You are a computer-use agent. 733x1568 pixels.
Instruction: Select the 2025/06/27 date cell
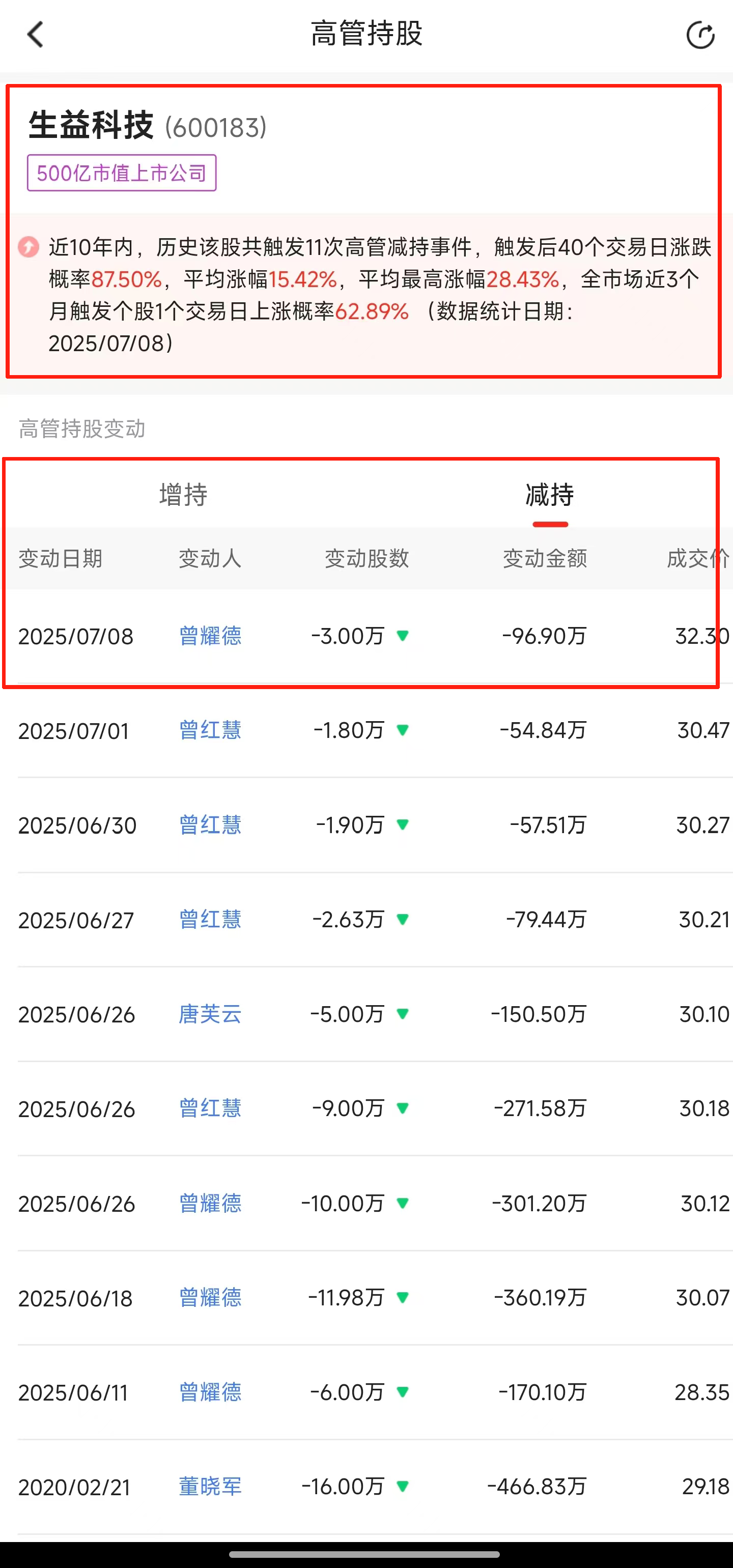click(x=76, y=920)
